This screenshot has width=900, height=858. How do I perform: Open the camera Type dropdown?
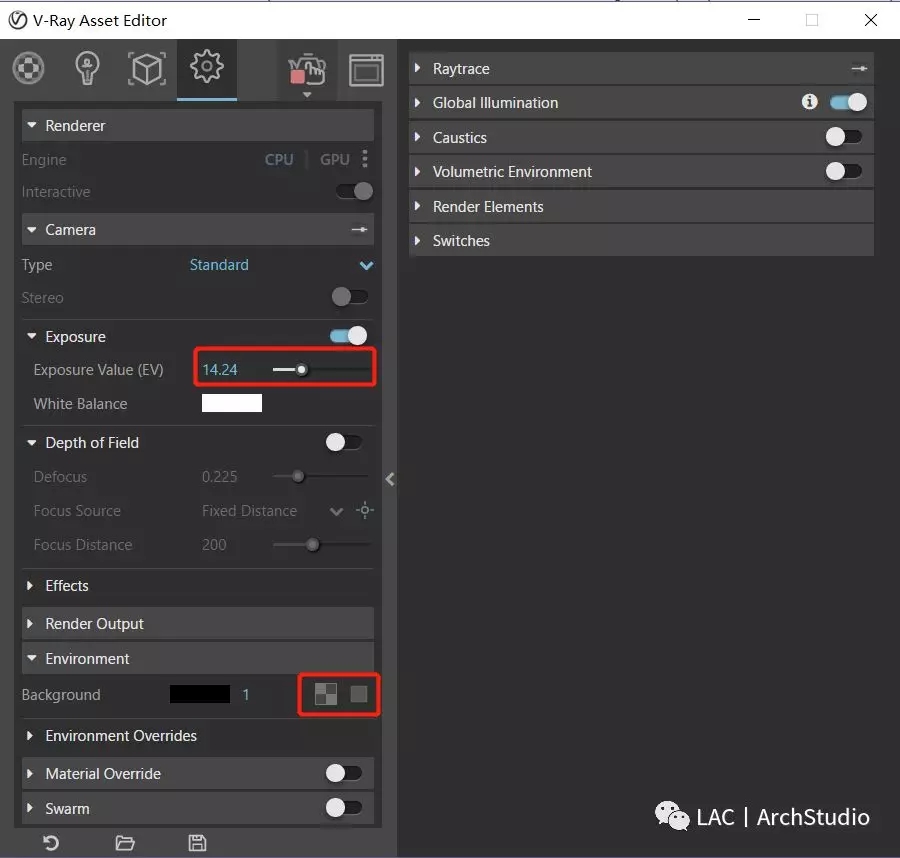click(281, 265)
